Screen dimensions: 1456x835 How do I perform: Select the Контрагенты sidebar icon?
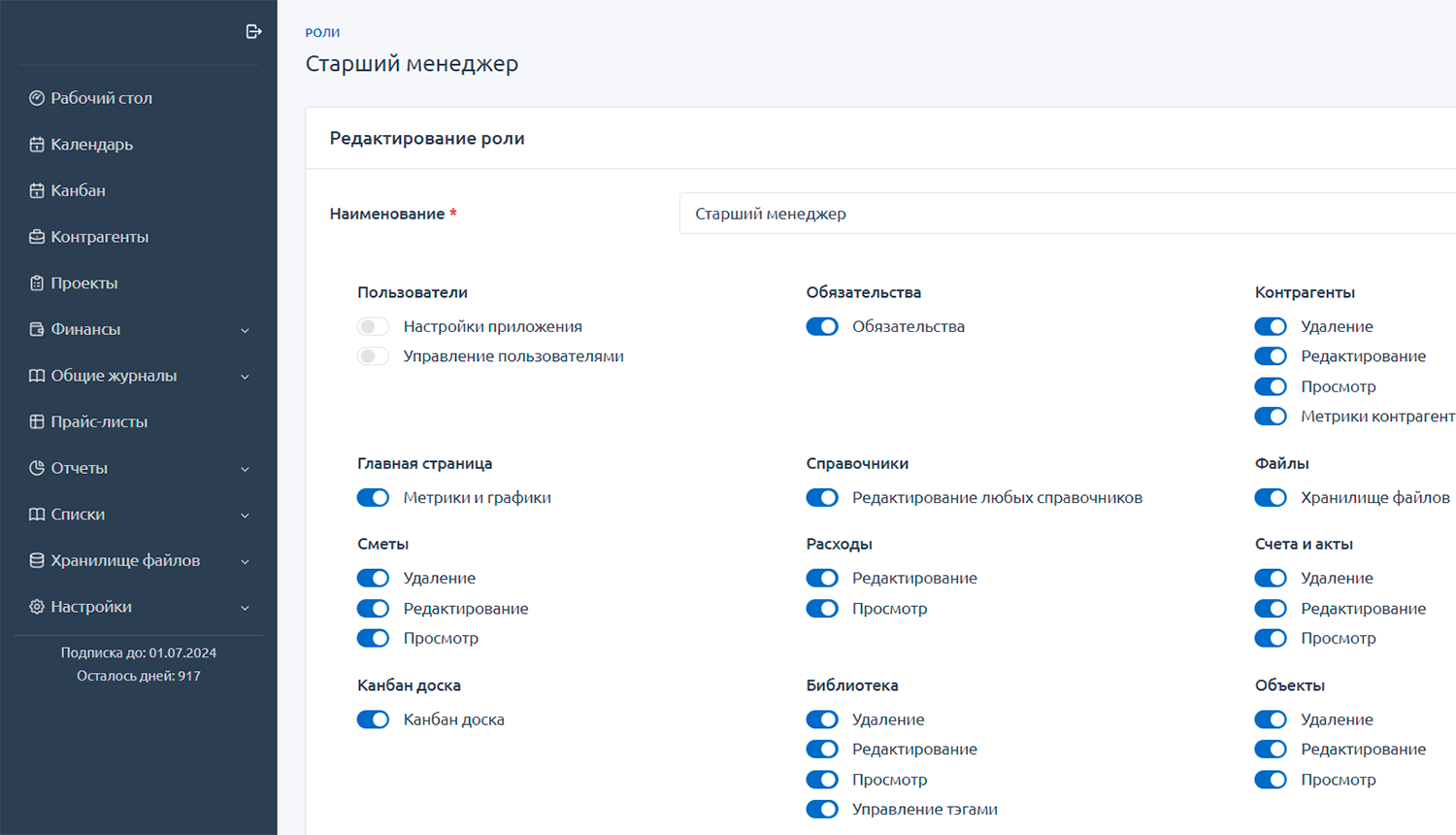[36, 236]
